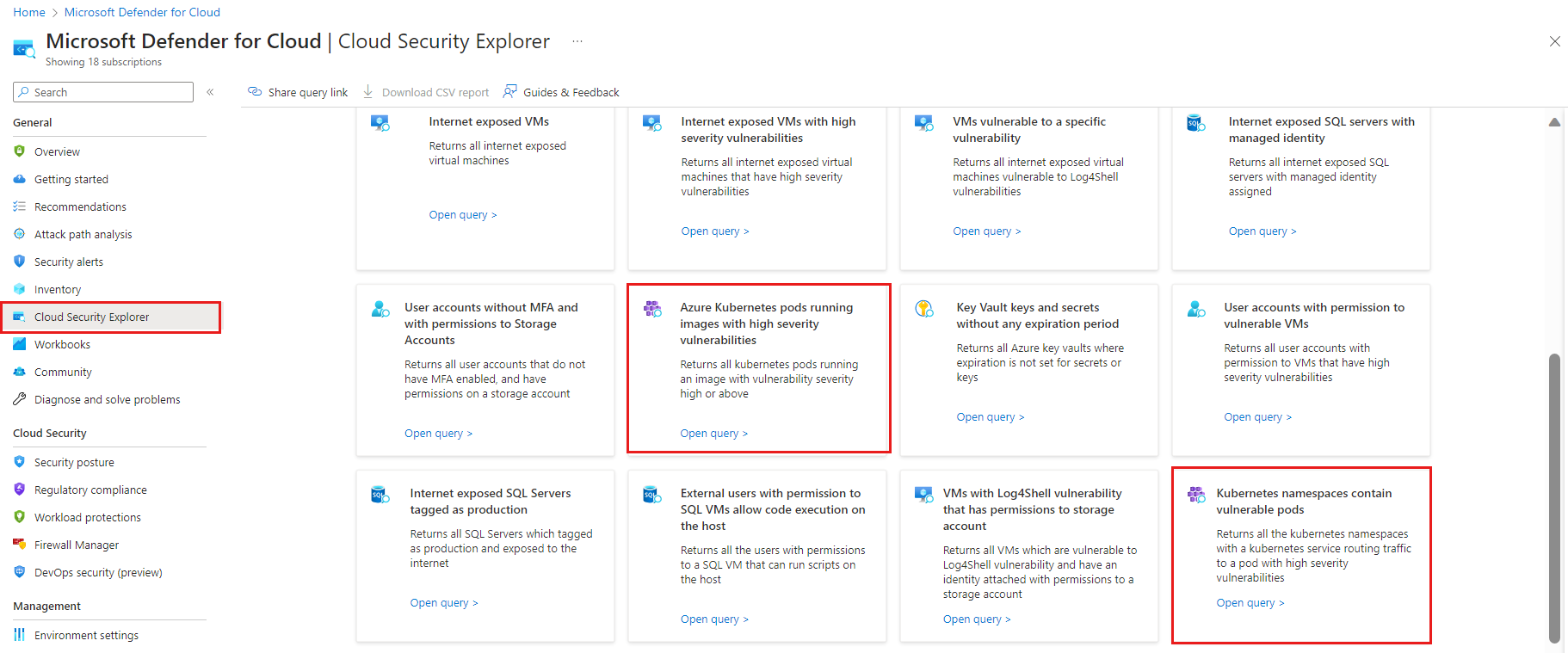The height and width of the screenshot is (653, 1568).
Task: Click the Download CSV report arrow icon
Action: pyautogui.click(x=368, y=91)
